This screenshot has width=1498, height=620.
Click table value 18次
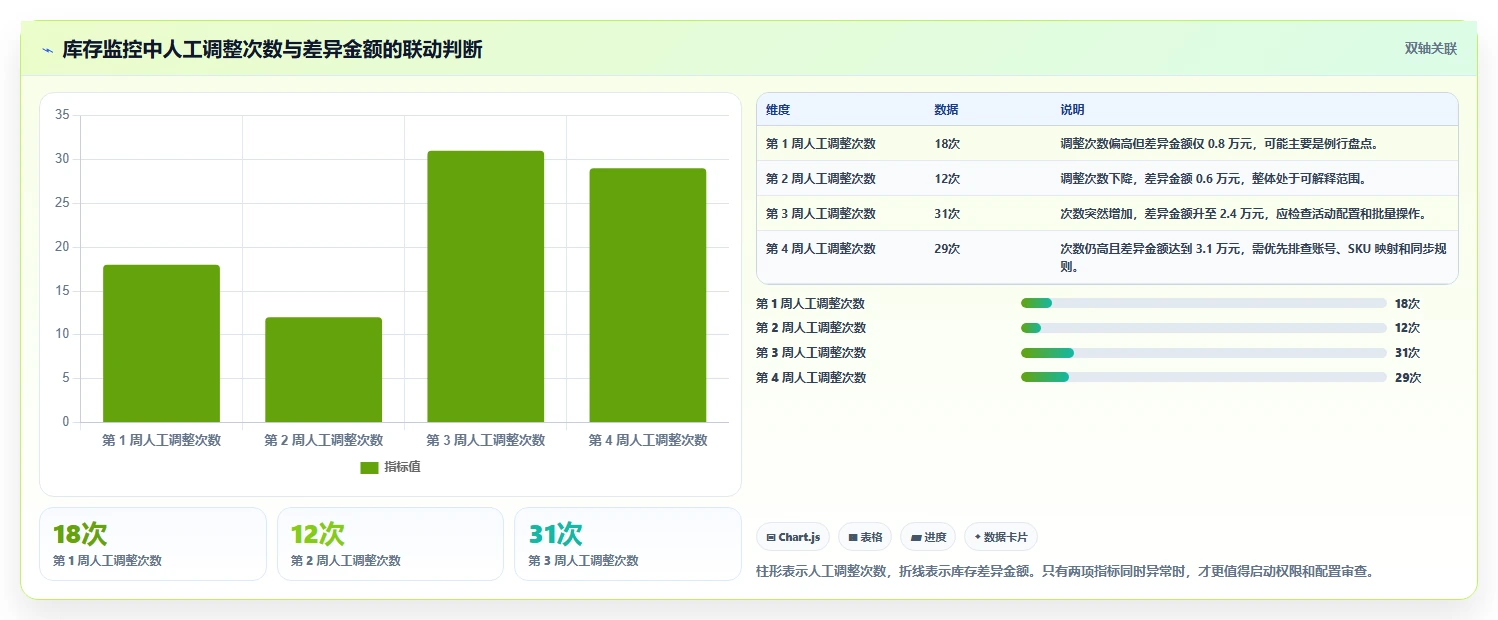(x=947, y=144)
